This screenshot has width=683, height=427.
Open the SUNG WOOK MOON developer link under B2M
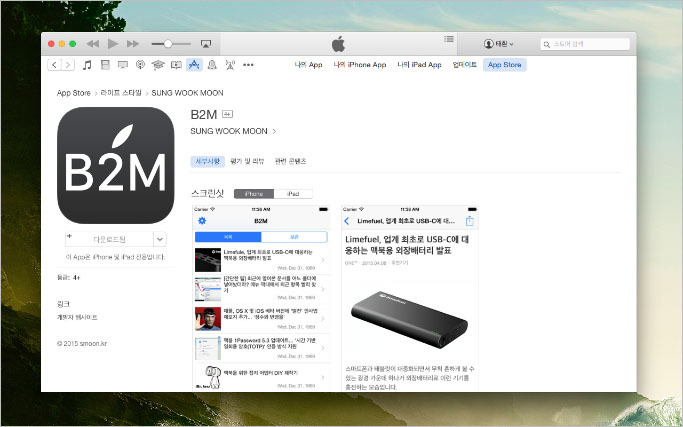pyautogui.click(x=233, y=131)
